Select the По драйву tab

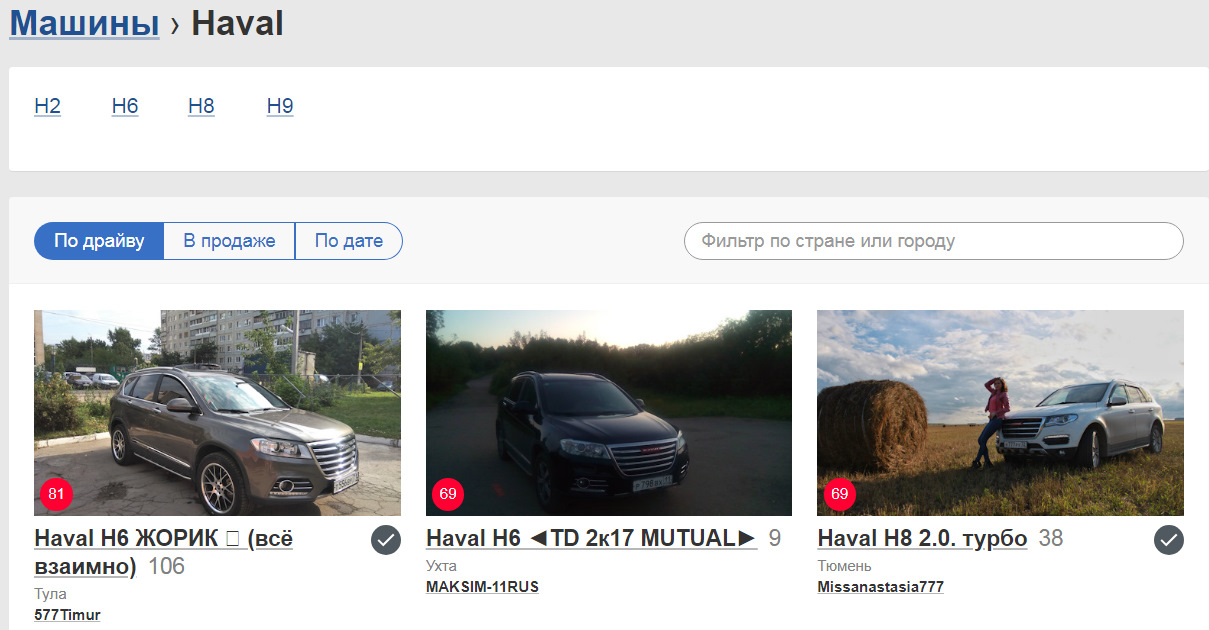click(99, 240)
